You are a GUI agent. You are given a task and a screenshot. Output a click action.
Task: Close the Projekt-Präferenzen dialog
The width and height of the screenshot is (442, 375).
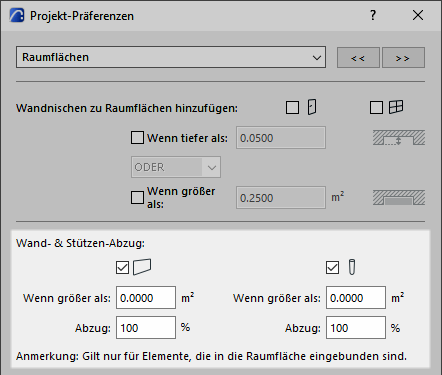tap(418, 15)
